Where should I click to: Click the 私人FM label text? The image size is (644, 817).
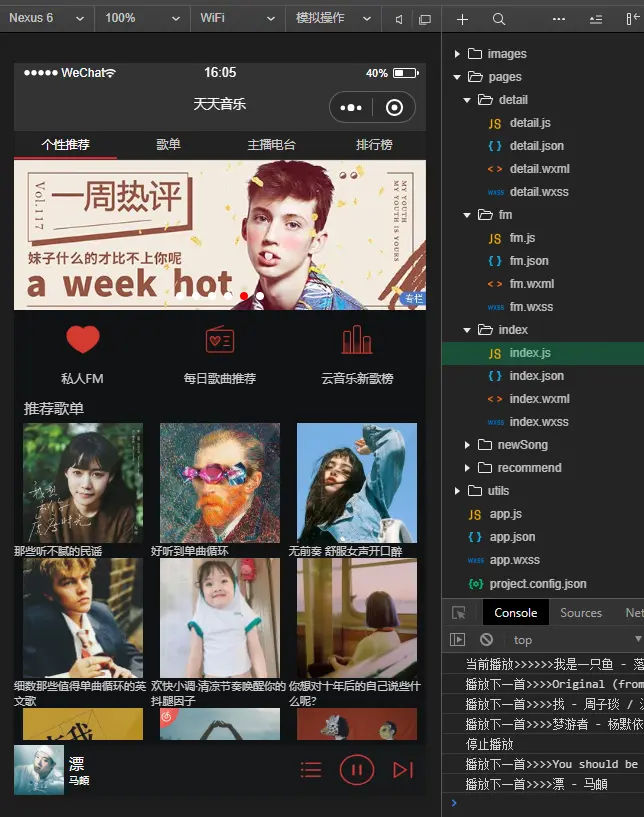(82, 379)
